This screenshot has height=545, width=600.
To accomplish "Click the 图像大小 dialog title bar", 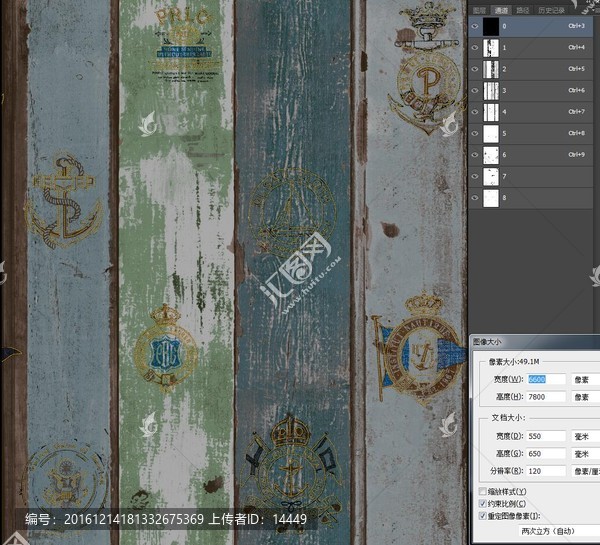I will coord(535,342).
